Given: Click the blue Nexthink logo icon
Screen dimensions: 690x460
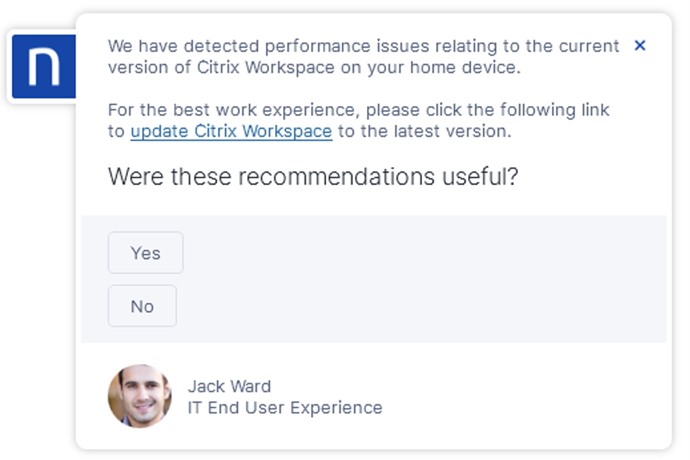Looking at the screenshot, I should pos(43,66).
